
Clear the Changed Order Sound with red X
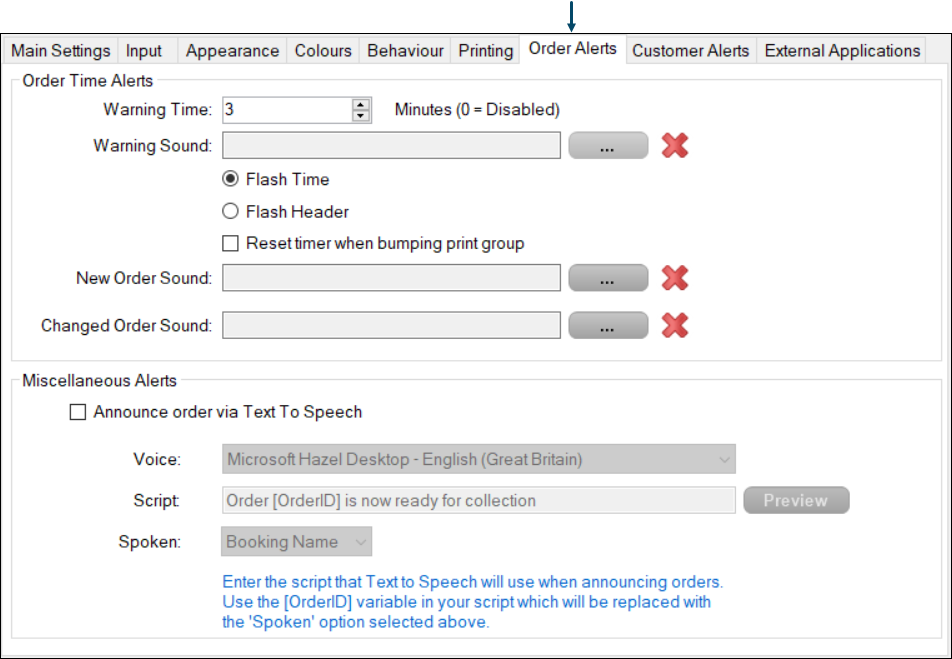tap(675, 325)
